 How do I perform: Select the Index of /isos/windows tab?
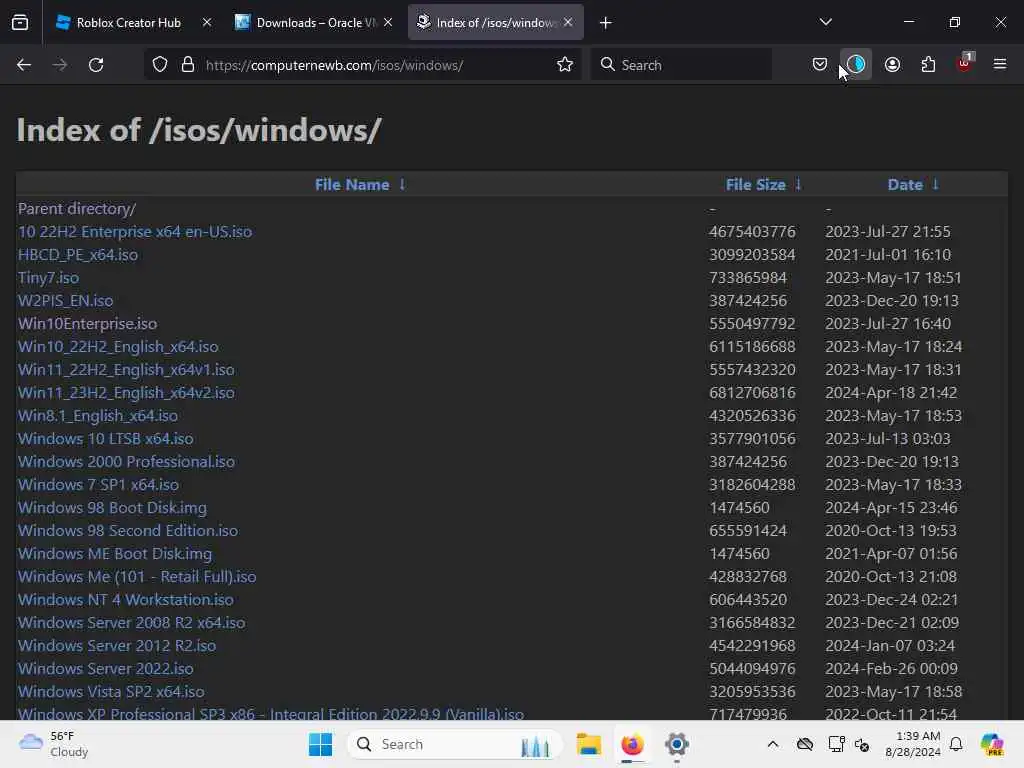[496, 23]
